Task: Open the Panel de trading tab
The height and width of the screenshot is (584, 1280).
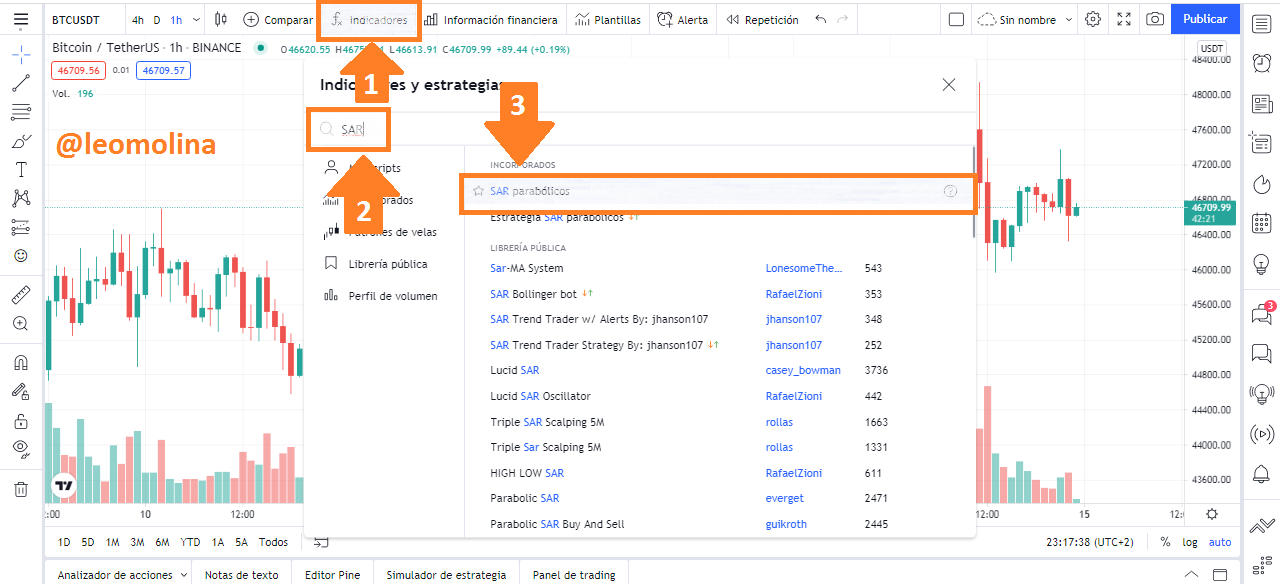Action: point(574,575)
